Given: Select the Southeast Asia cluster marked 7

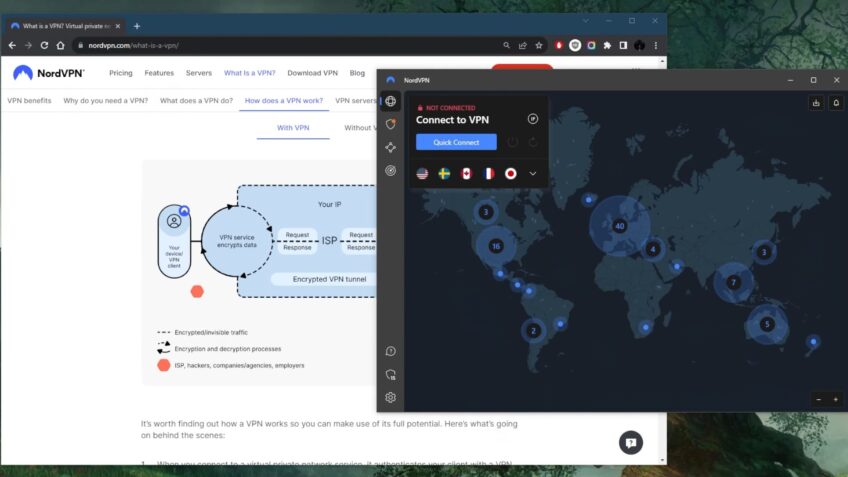Looking at the screenshot, I should coord(734,282).
